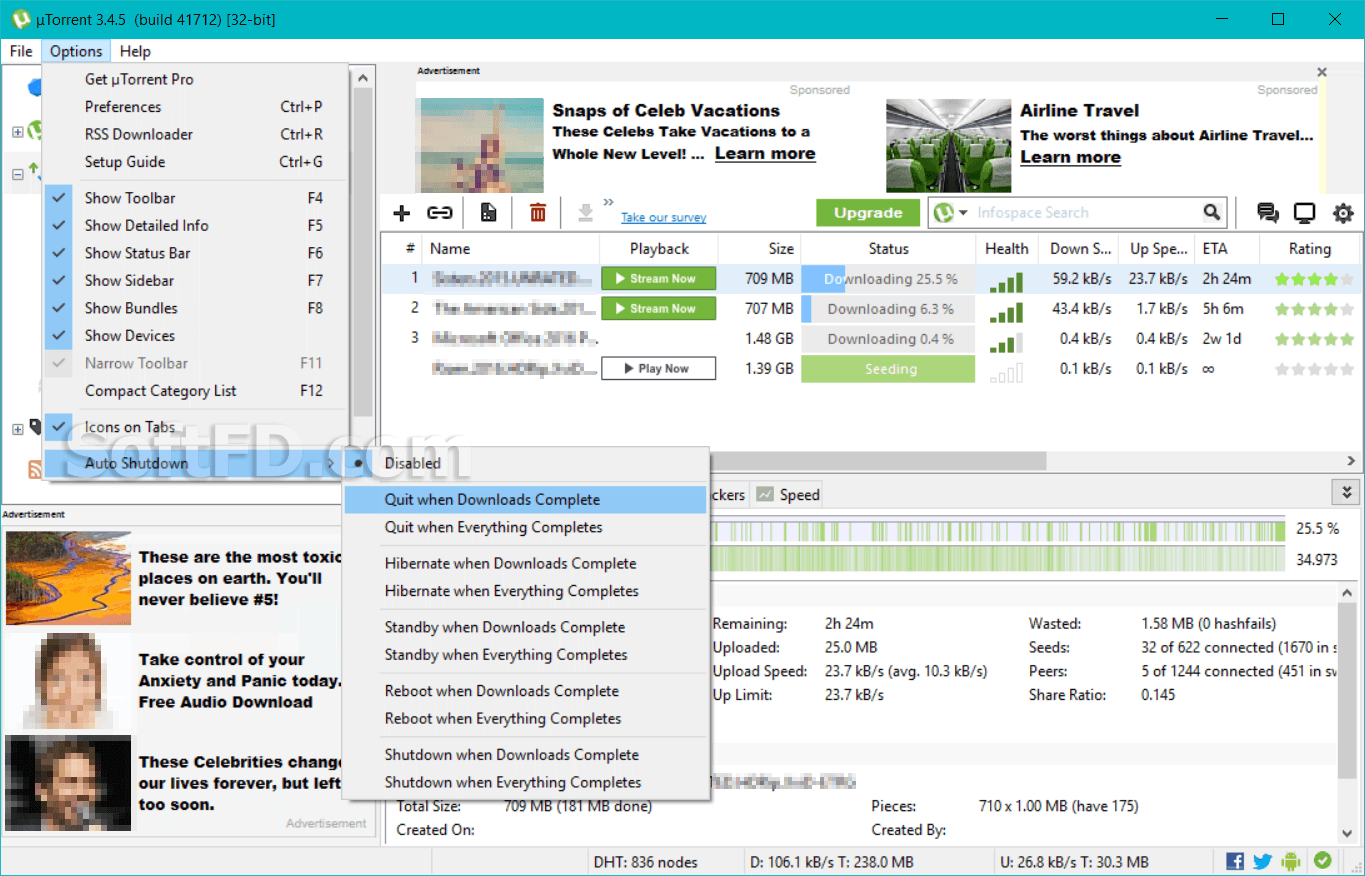Viewport: 1365px width, 876px height.
Task: Click the orange RSS feed icon in sidebar
Action: tap(35, 468)
